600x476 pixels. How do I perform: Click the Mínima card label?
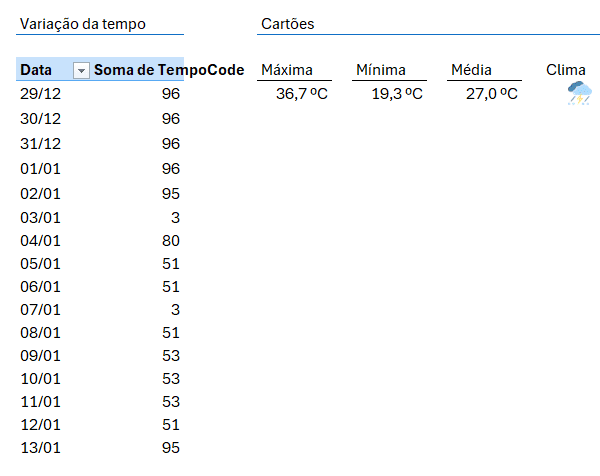[x=381, y=70]
